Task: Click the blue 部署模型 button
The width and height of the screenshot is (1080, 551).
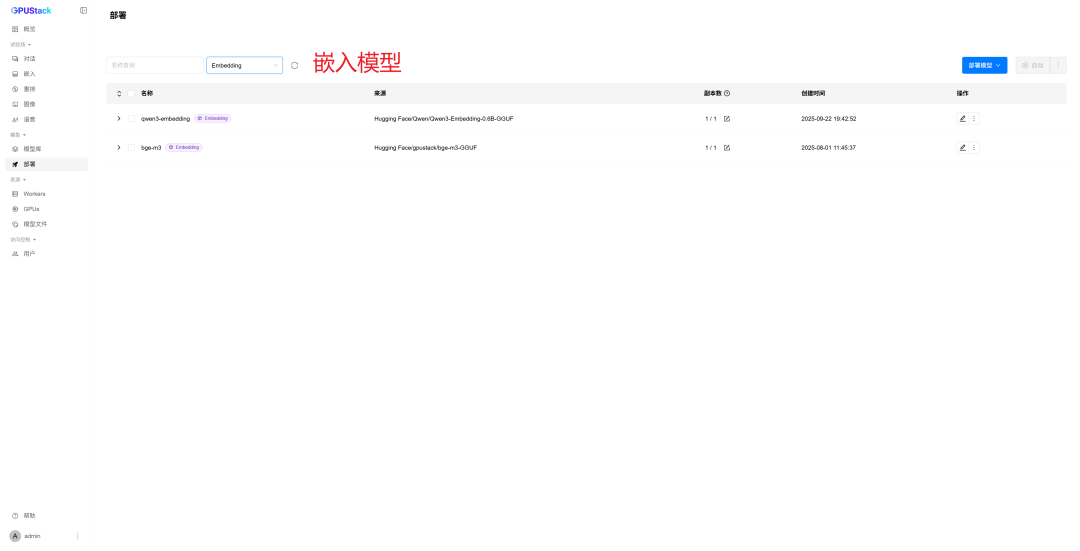Action: pos(984,65)
